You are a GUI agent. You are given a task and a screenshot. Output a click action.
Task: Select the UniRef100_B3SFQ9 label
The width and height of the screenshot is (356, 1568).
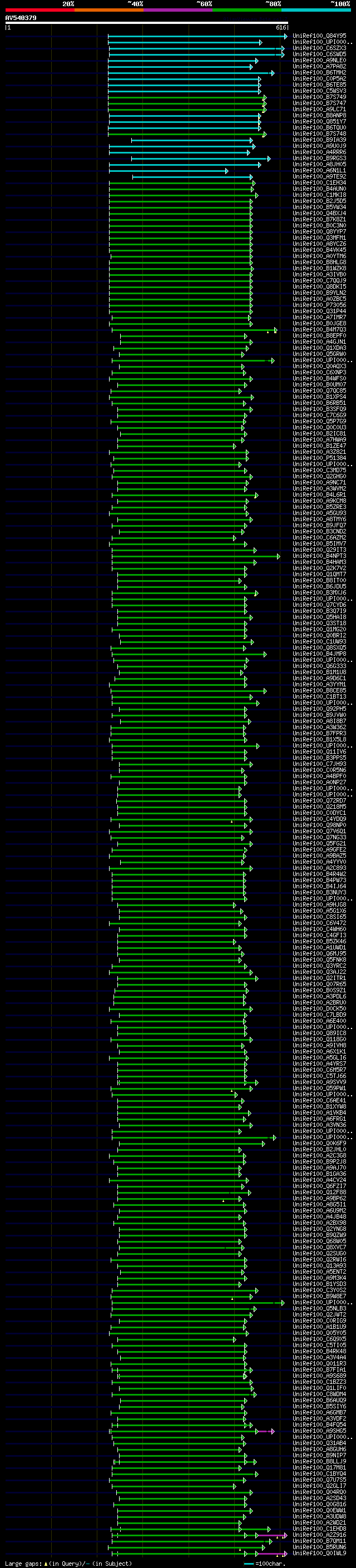point(319,409)
